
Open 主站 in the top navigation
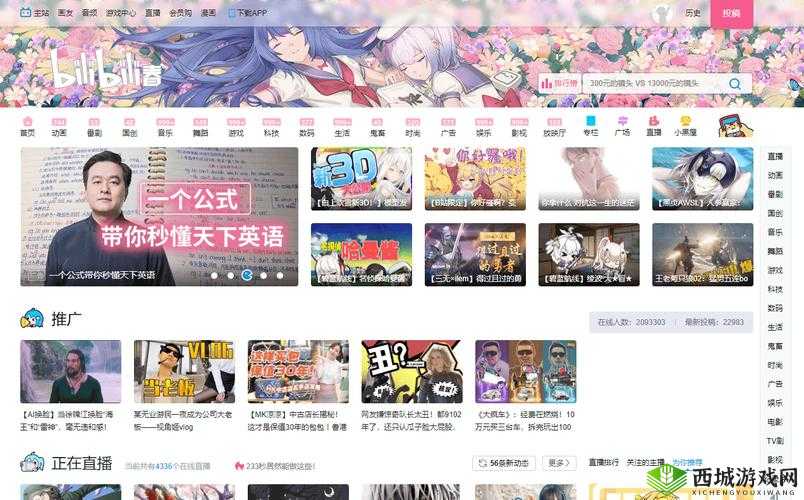coord(34,12)
